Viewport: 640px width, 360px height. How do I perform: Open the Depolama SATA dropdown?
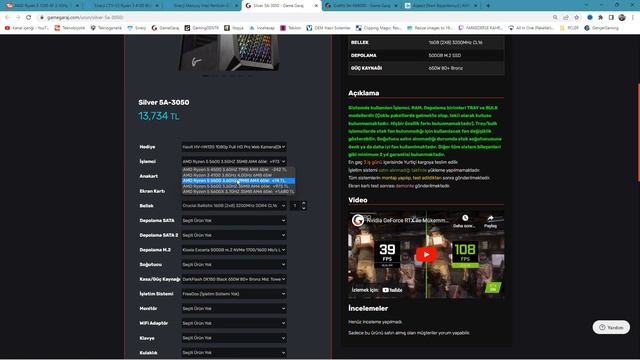234,220
